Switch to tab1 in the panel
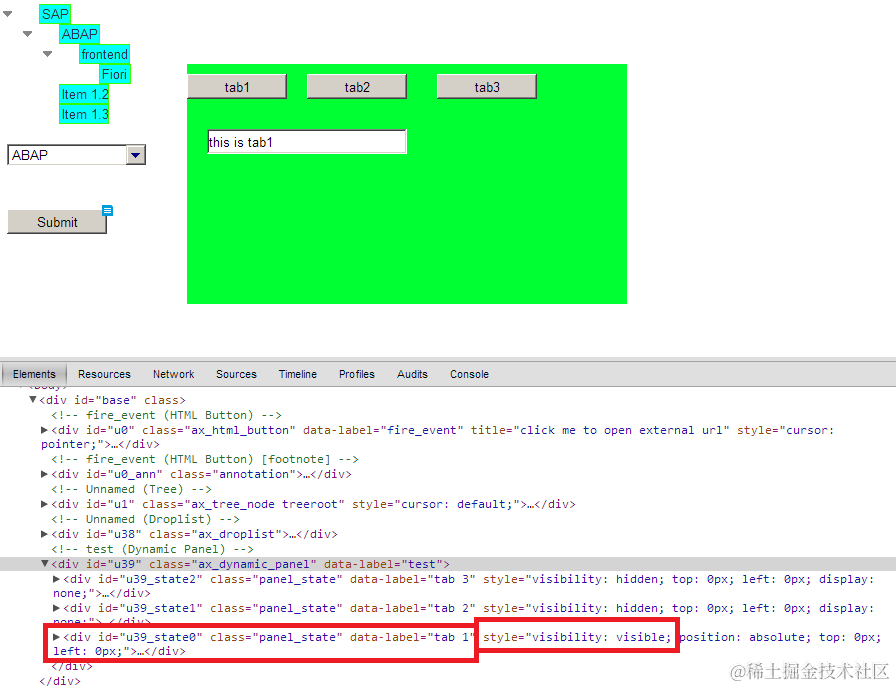Viewport: 896px width, 688px height. 237,87
